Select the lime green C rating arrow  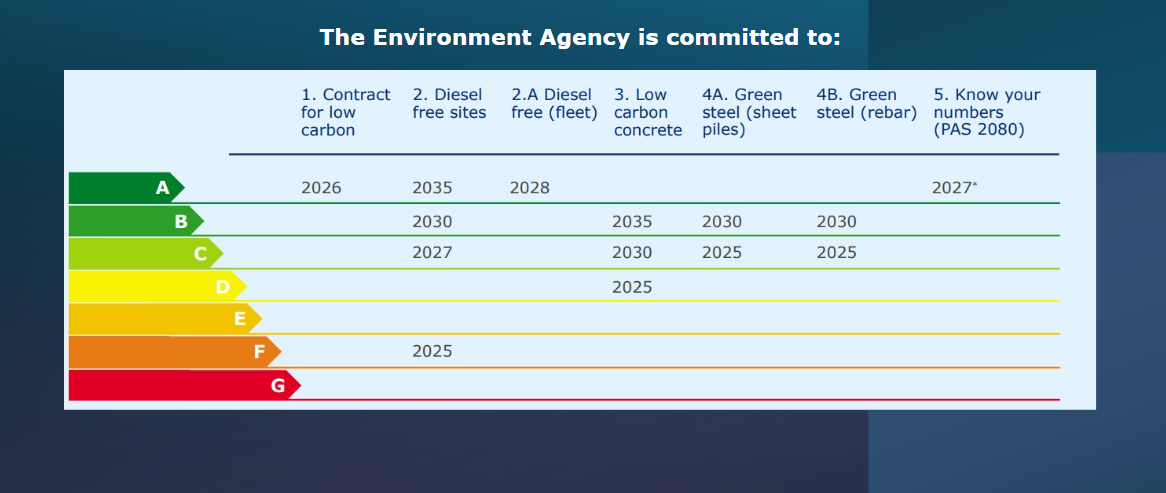coord(146,254)
